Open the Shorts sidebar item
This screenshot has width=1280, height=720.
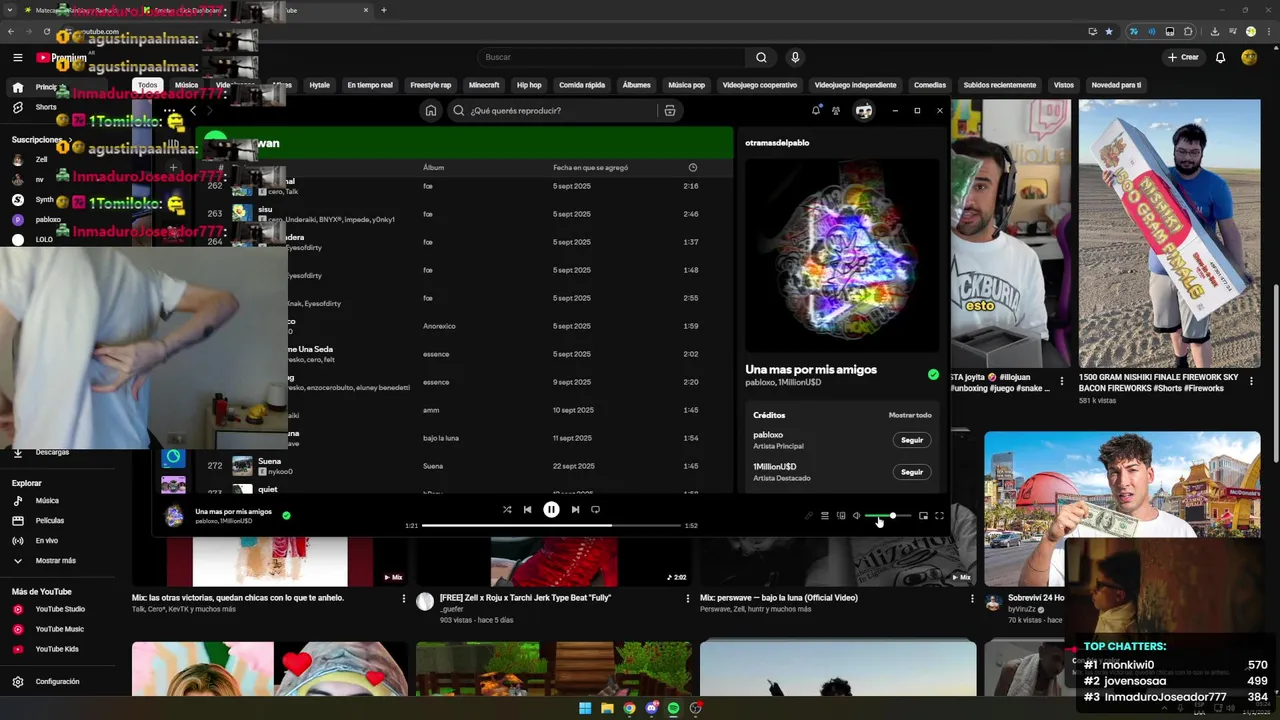[46, 107]
